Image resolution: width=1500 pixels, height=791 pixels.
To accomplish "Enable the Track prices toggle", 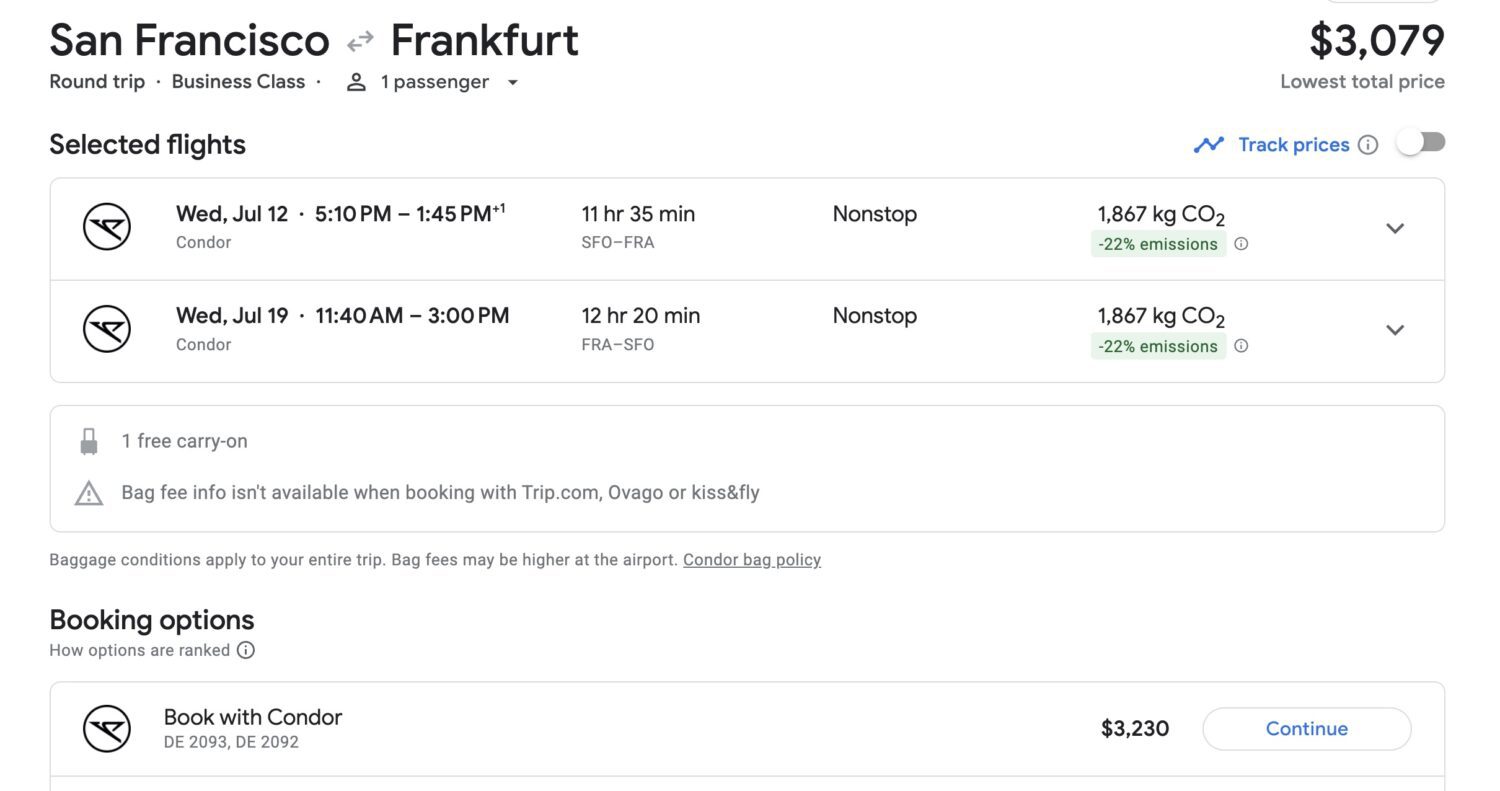I will [1421, 142].
